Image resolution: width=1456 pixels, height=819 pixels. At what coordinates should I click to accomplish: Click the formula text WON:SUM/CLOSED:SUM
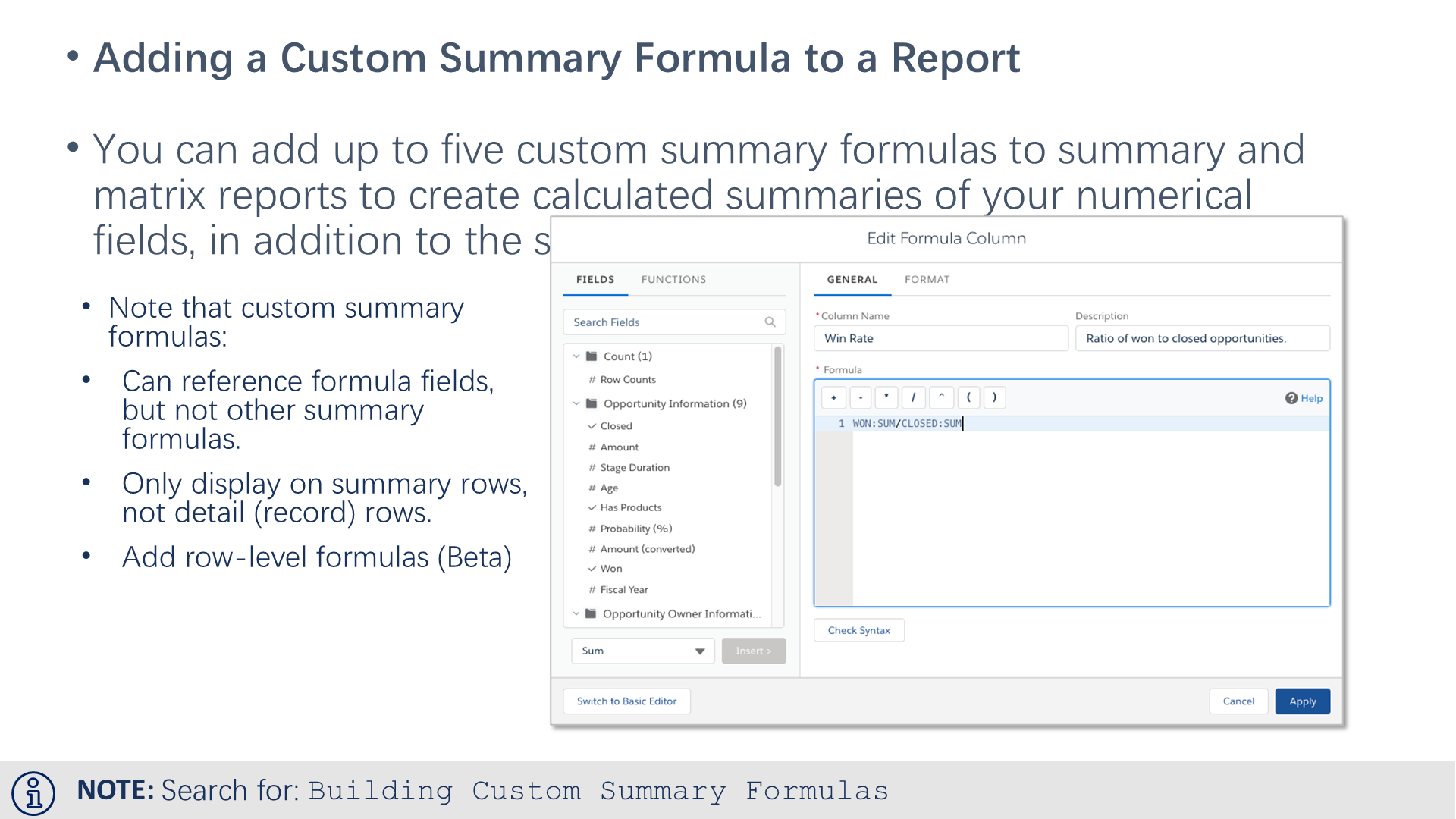908,424
